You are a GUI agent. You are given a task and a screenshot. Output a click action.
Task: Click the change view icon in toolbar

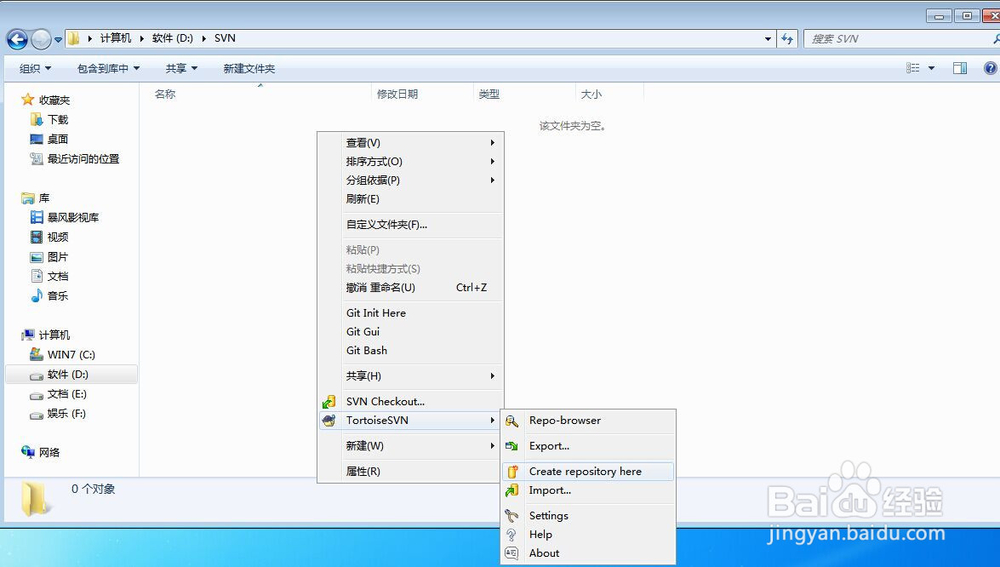(913, 68)
